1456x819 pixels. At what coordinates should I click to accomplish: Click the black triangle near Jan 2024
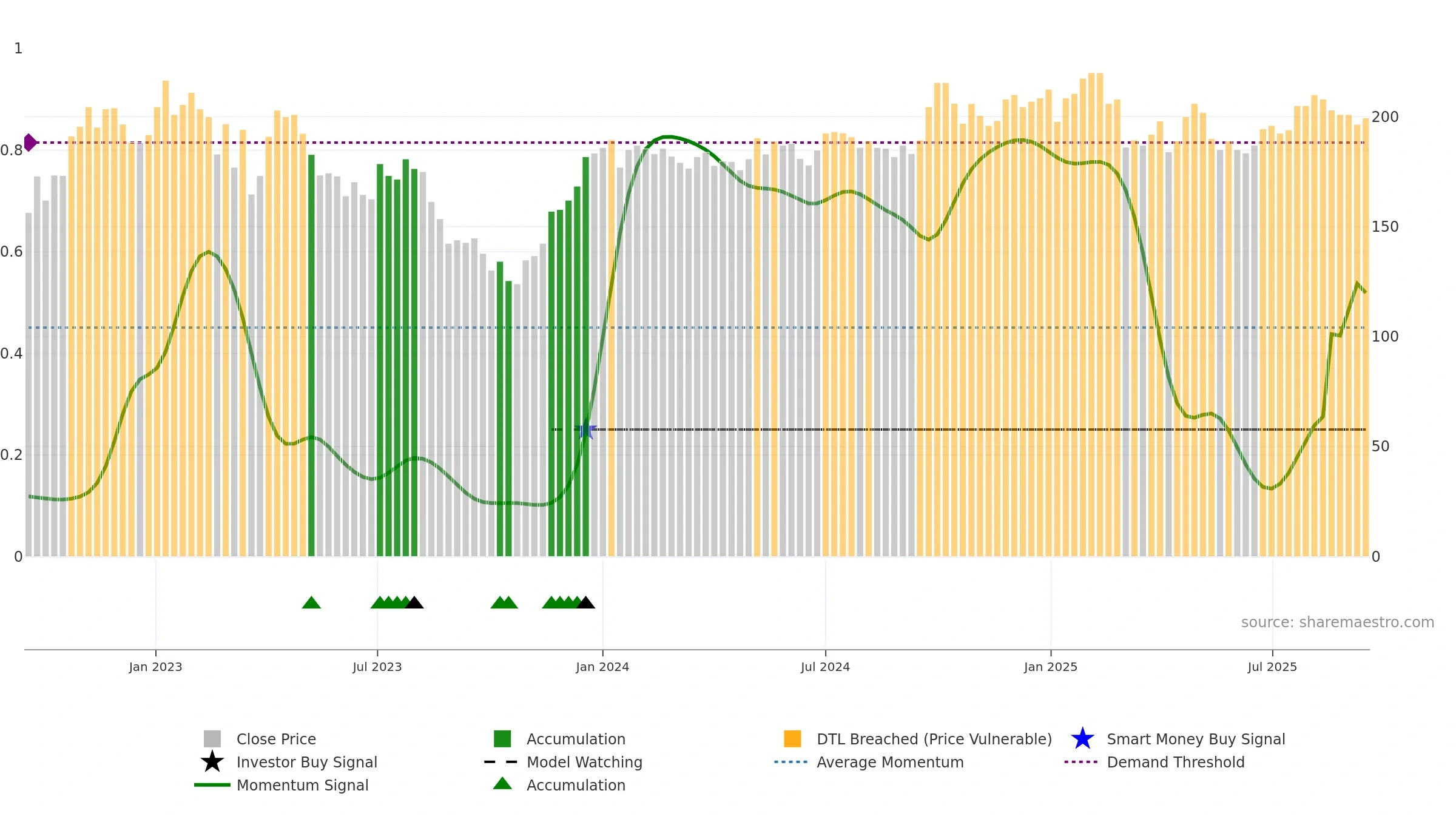(585, 602)
